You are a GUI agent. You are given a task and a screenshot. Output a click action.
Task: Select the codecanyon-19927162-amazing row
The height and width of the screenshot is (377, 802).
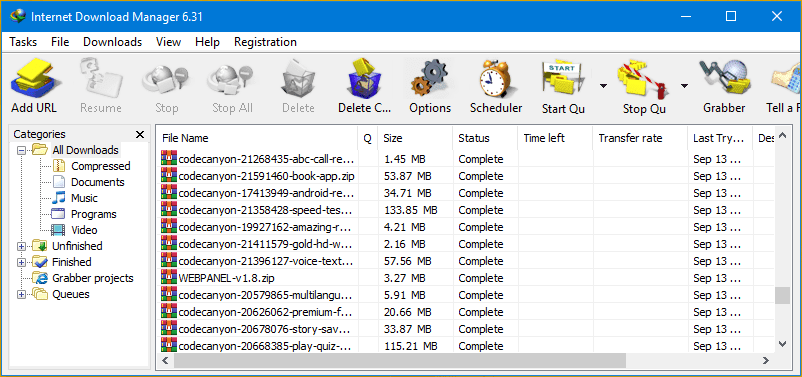point(465,227)
